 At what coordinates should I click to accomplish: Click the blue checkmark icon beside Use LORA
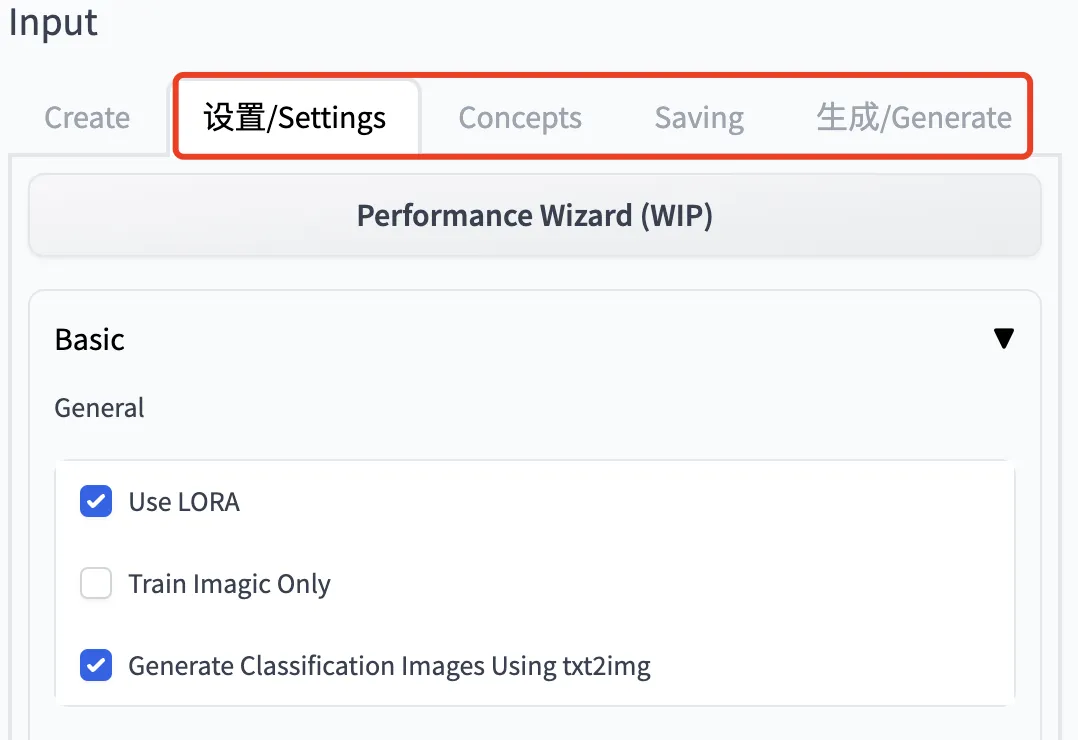(96, 501)
